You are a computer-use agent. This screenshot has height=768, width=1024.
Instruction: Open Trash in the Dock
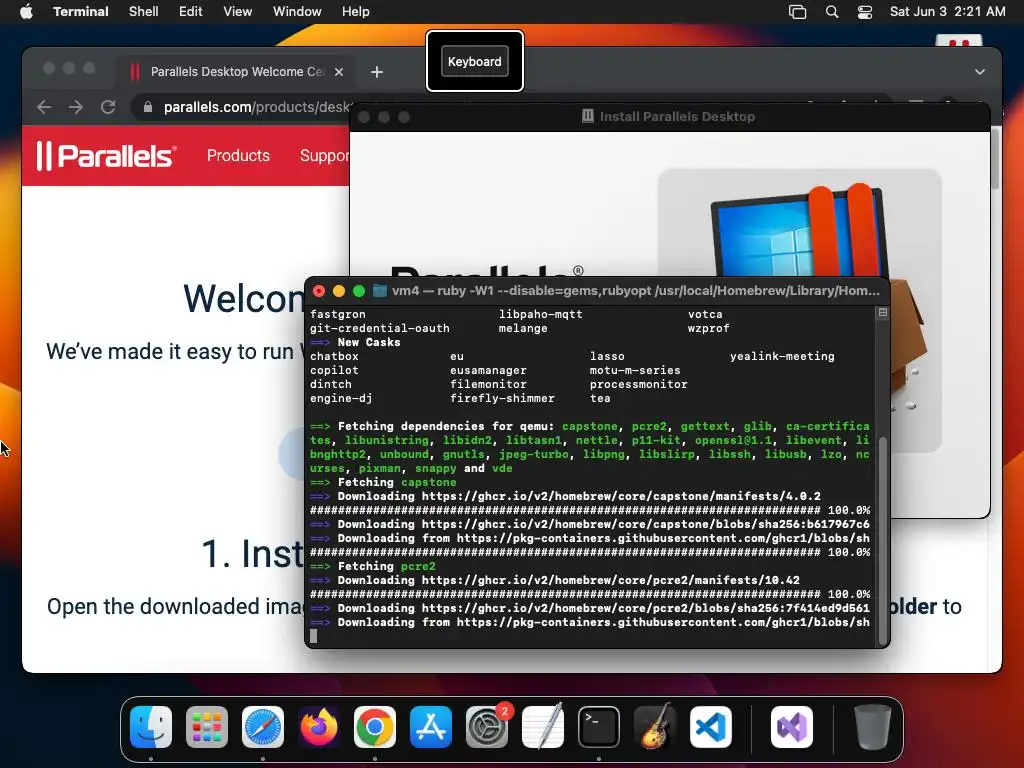[872, 727]
